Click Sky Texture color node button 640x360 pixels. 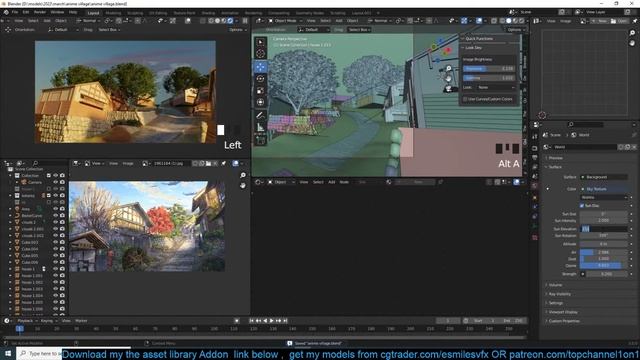pyautogui.click(x=604, y=189)
